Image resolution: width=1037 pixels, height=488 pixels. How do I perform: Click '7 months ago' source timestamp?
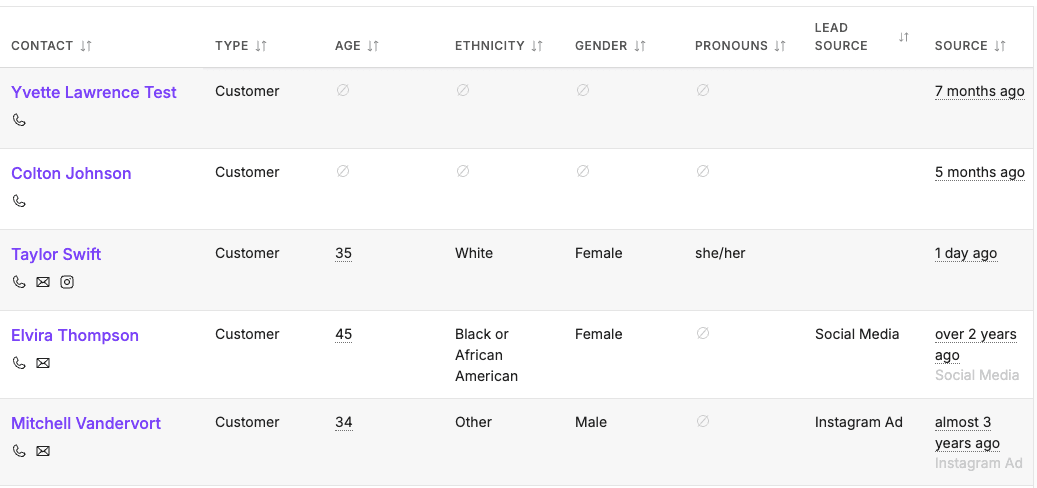point(979,91)
